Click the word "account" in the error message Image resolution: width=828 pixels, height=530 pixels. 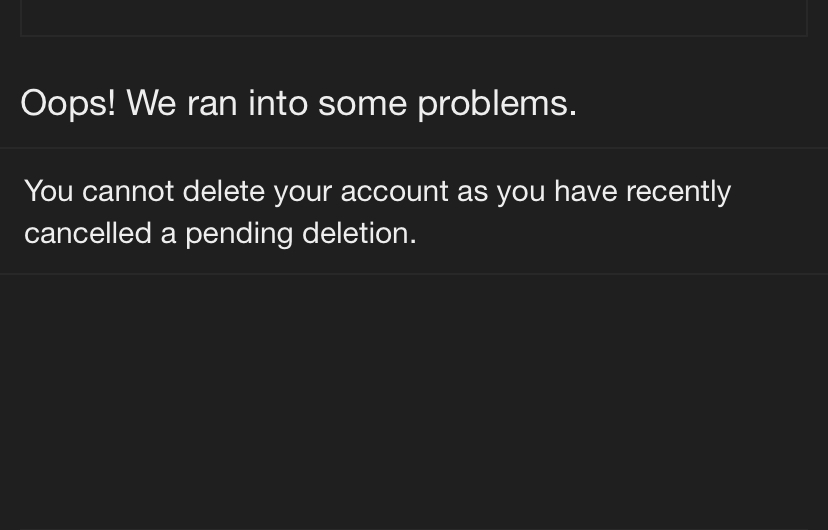394,191
